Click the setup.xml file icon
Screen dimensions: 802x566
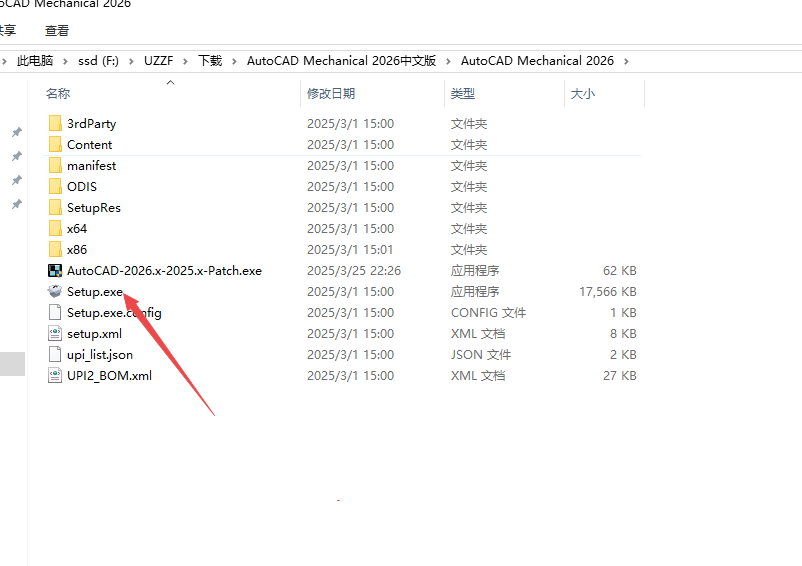(55, 334)
